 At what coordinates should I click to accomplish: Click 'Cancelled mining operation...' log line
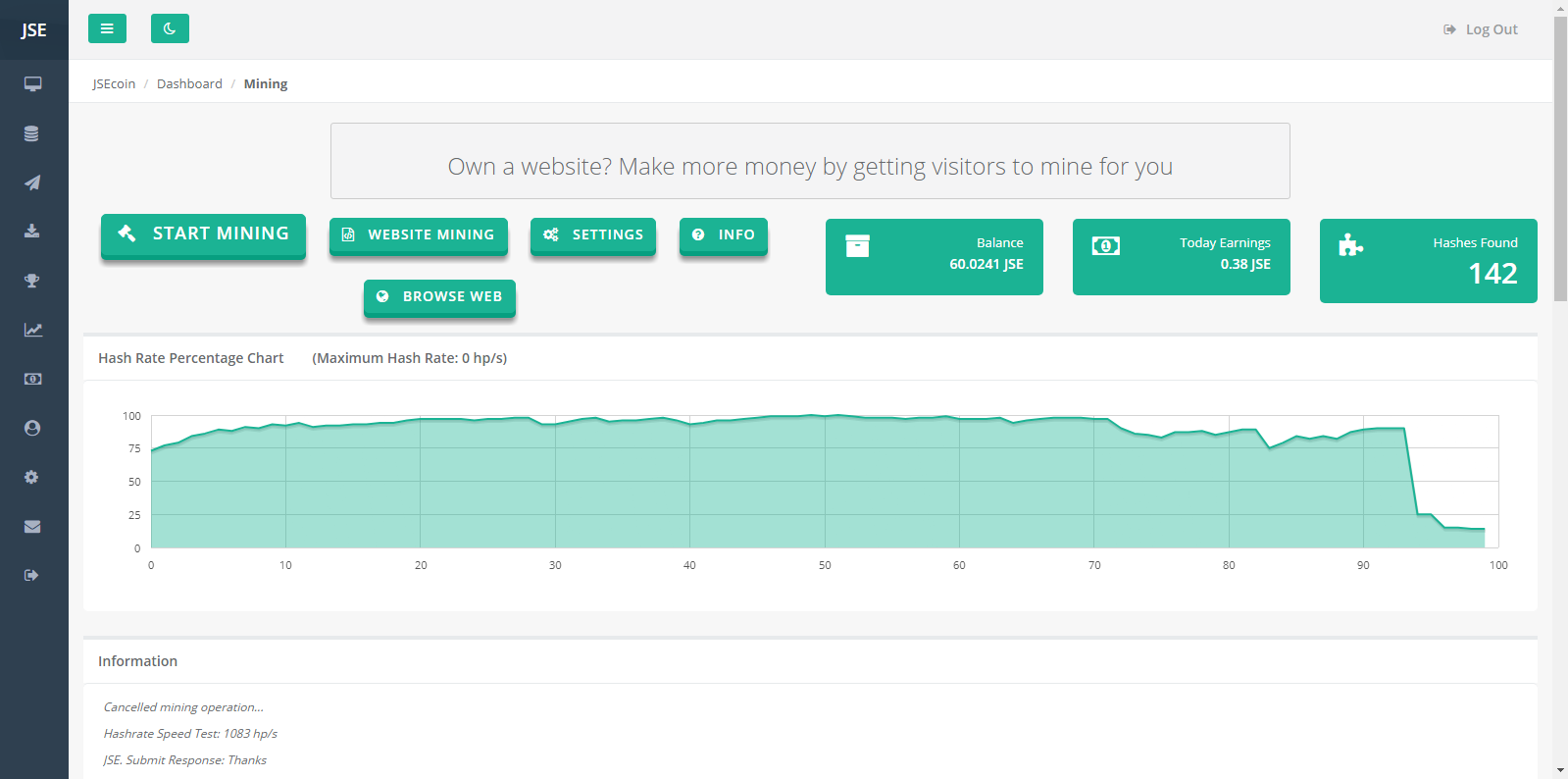[183, 706]
